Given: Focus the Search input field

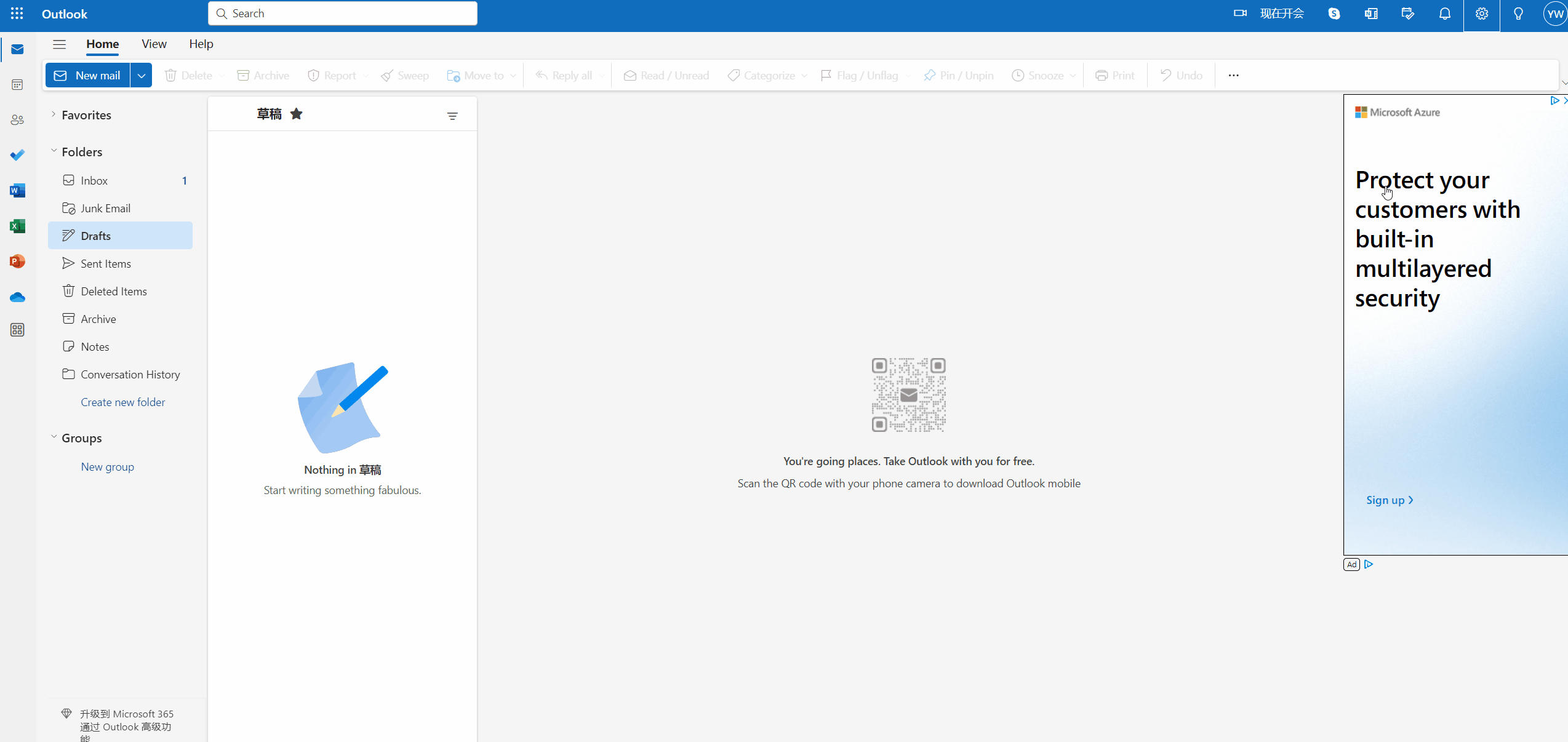Looking at the screenshot, I should point(343,14).
